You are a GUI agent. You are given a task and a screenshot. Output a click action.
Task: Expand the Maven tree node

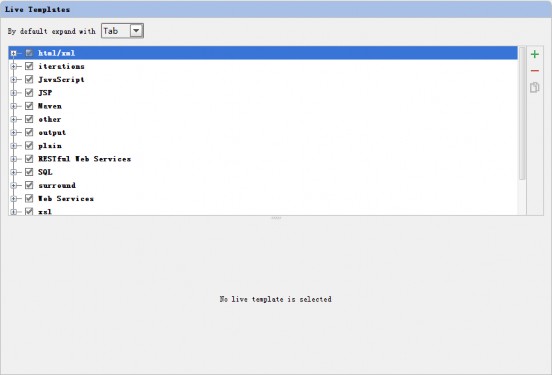pyautogui.click(x=13, y=106)
